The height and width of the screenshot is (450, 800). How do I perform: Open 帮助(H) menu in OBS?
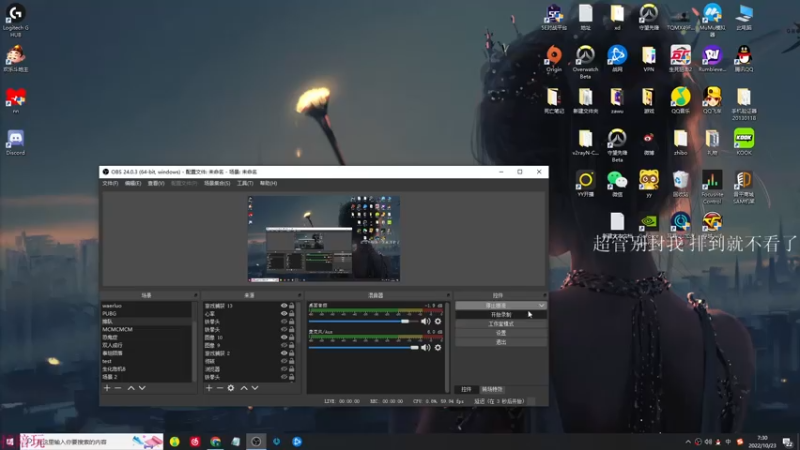269,183
